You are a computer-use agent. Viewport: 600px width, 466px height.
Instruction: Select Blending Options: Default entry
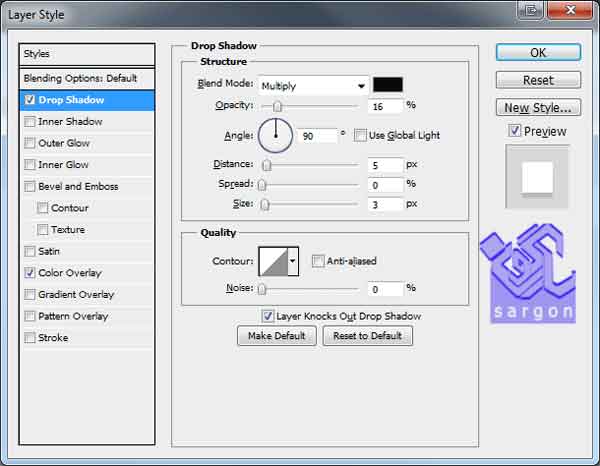[x=87, y=78]
